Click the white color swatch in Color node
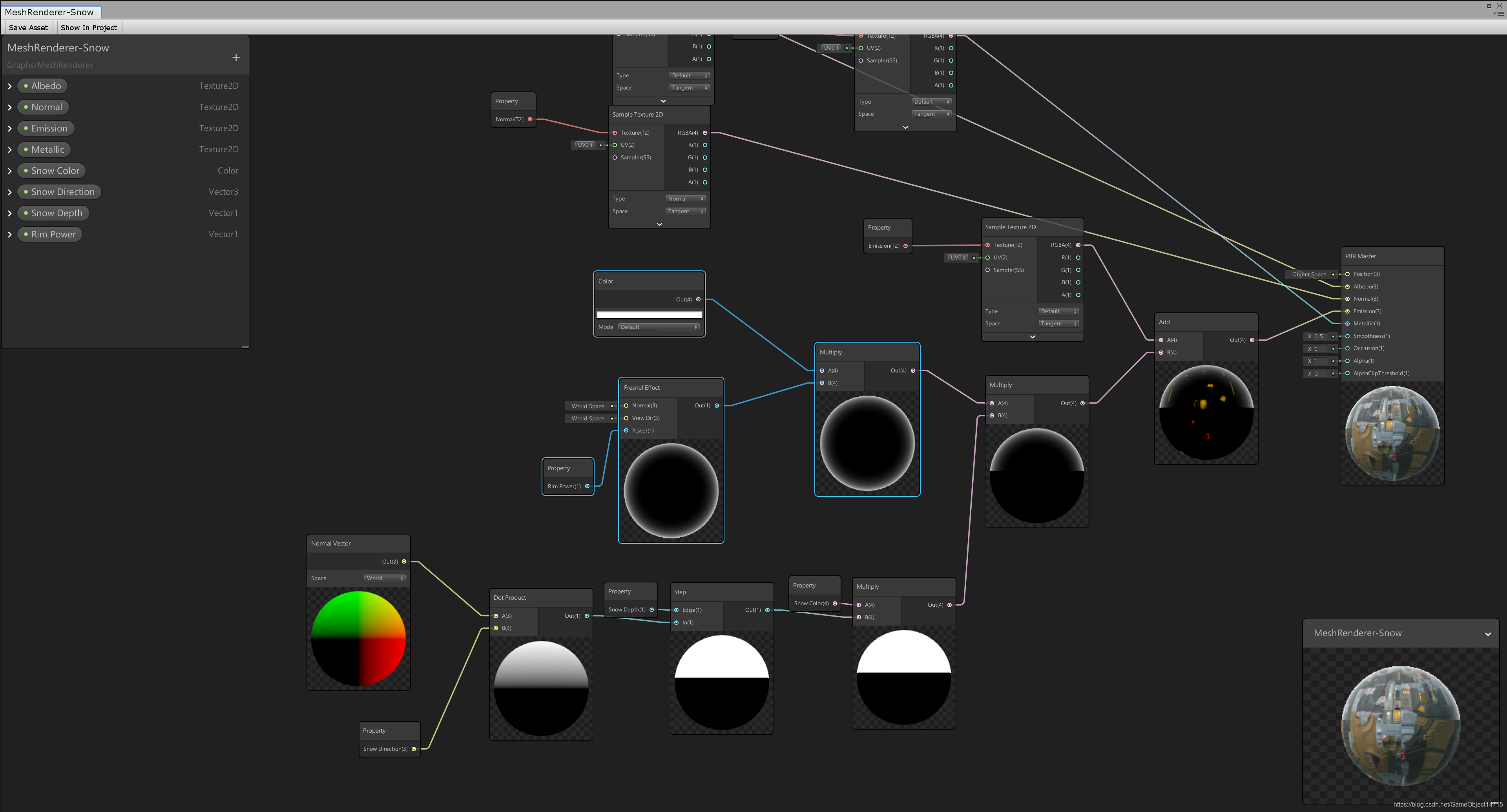The height and width of the screenshot is (812, 1507). 649,315
